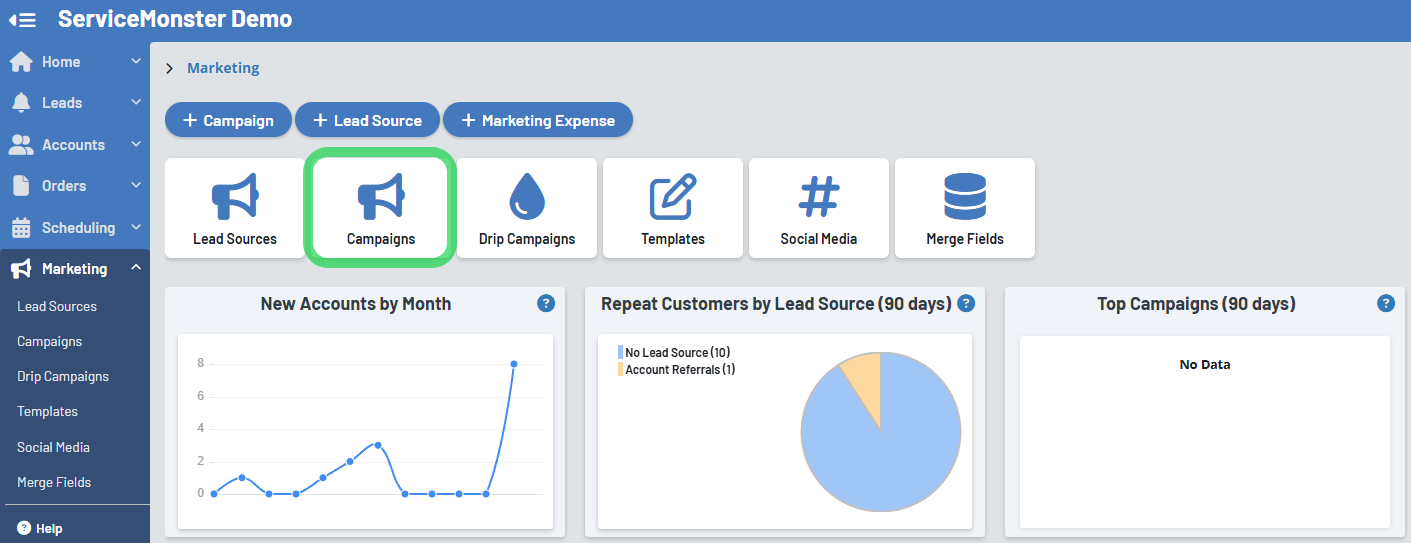Viewport: 1411px width, 543px height.
Task: Open the Merge Fields database tile
Action: [964, 208]
